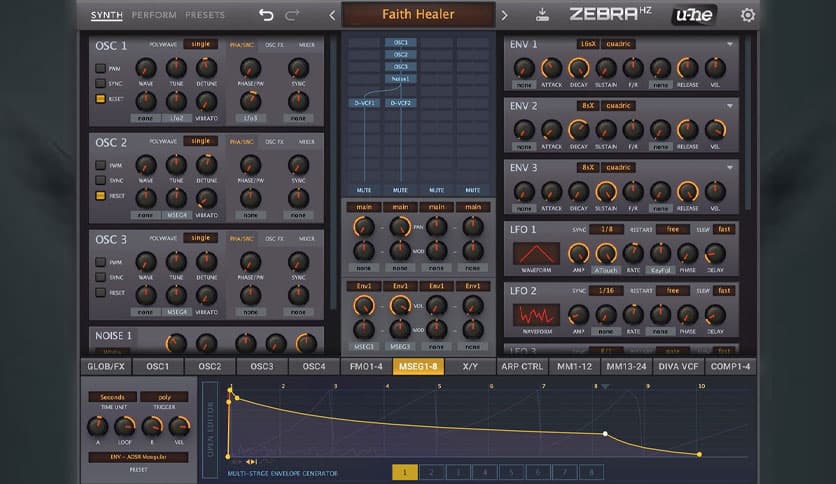836x484 pixels.
Task: Open MSEG trigger 'poly' dropdown
Action: pyautogui.click(x=164, y=397)
